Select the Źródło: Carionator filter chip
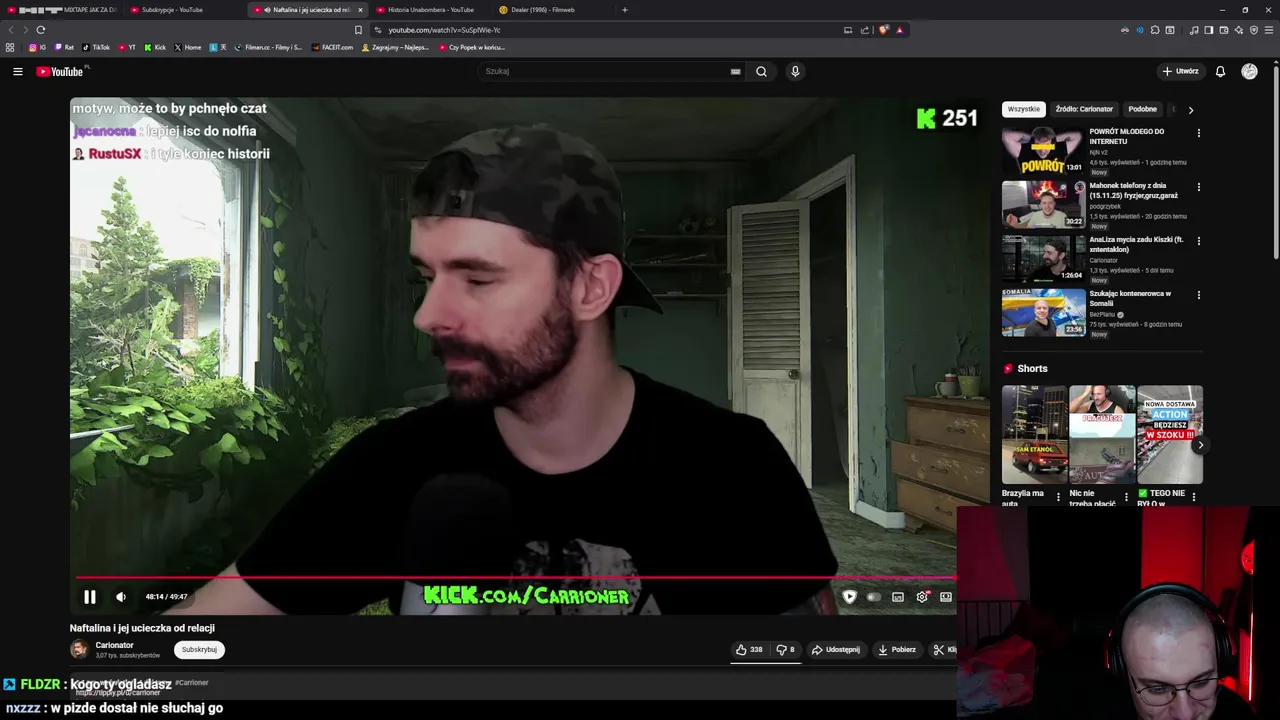The width and height of the screenshot is (1280, 720). [1084, 109]
